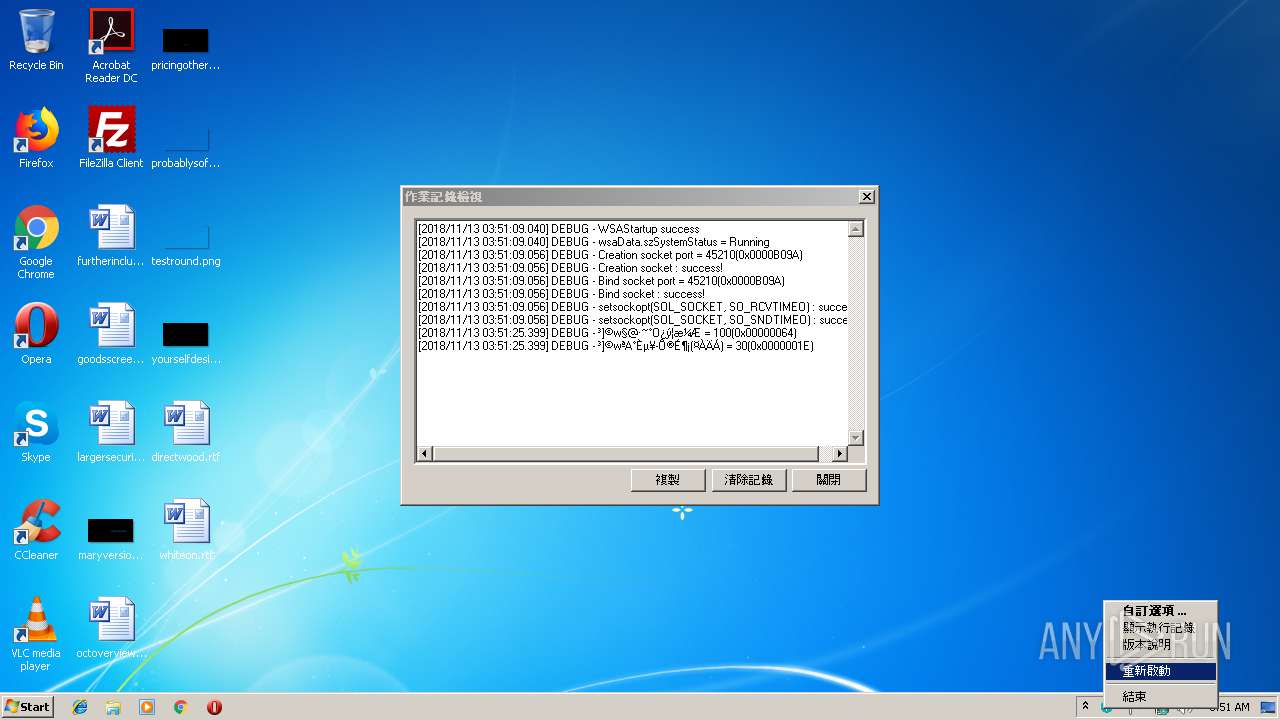Click the 關閉 (Close) button
The width and height of the screenshot is (1280, 720).
coord(829,480)
